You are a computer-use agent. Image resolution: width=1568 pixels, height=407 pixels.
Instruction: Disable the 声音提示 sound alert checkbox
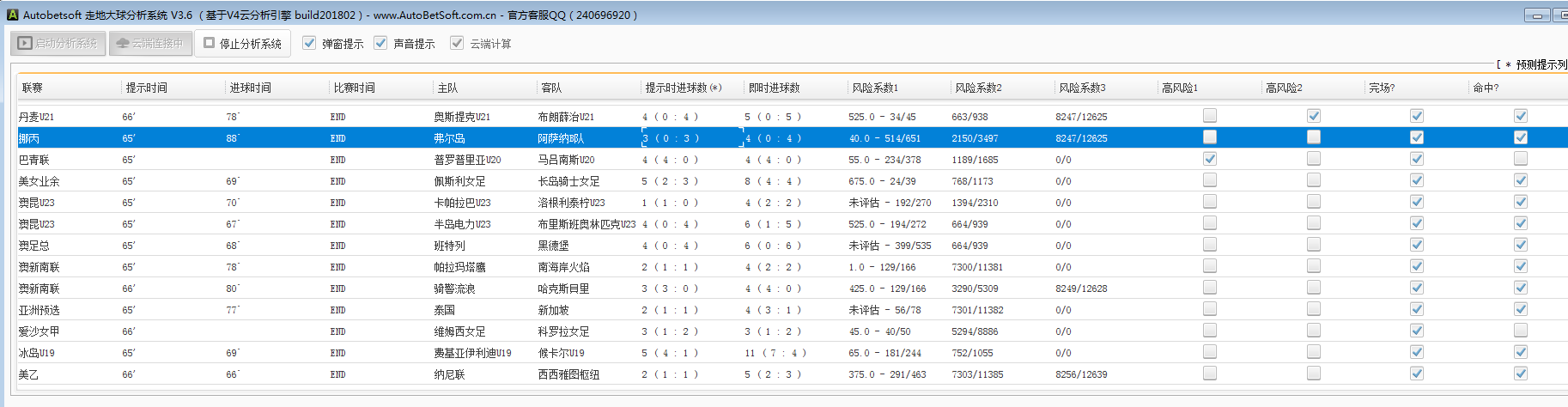[x=380, y=43]
